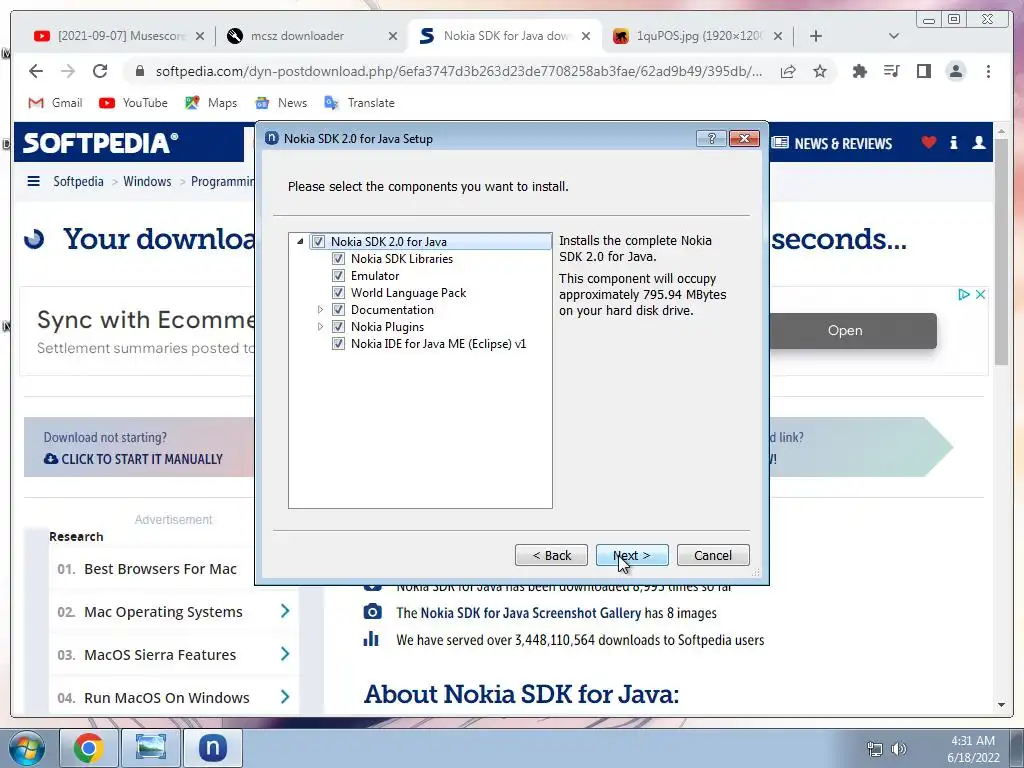The image size is (1024, 768).
Task: Click the page vertical scrollbar thumb
Action: click(x=1001, y=251)
